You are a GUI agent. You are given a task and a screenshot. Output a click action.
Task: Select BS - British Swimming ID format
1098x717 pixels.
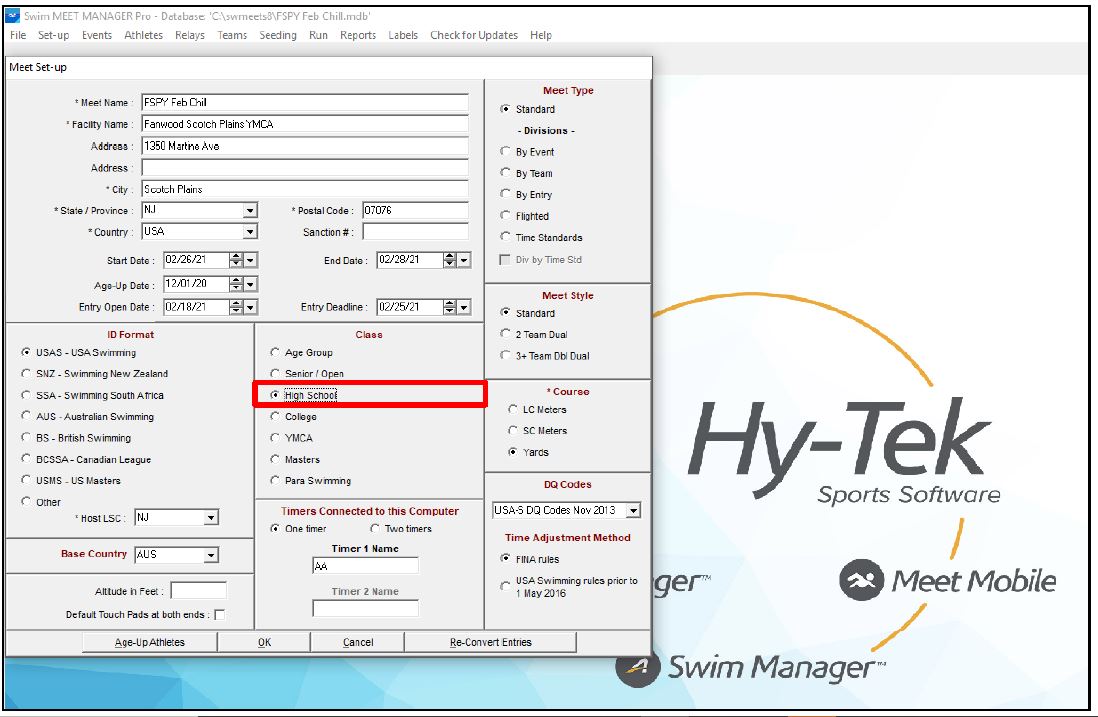pyautogui.click(x=26, y=438)
